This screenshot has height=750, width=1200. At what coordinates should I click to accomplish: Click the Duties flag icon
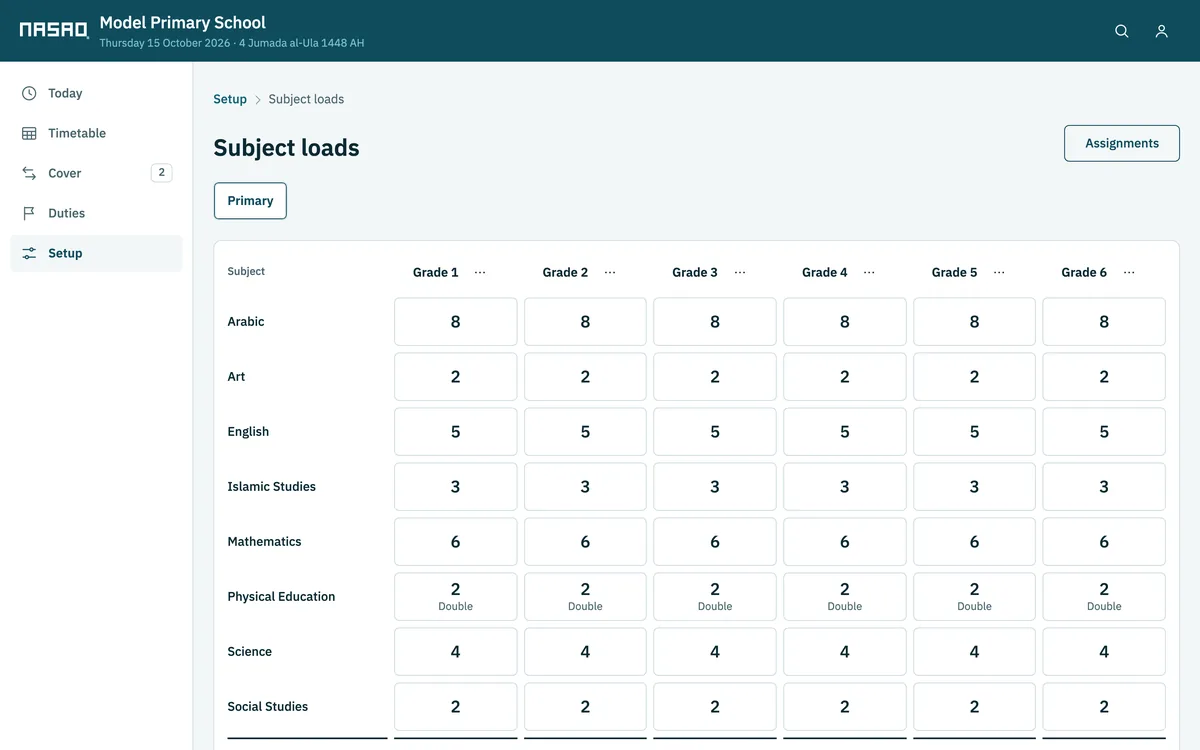point(29,213)
